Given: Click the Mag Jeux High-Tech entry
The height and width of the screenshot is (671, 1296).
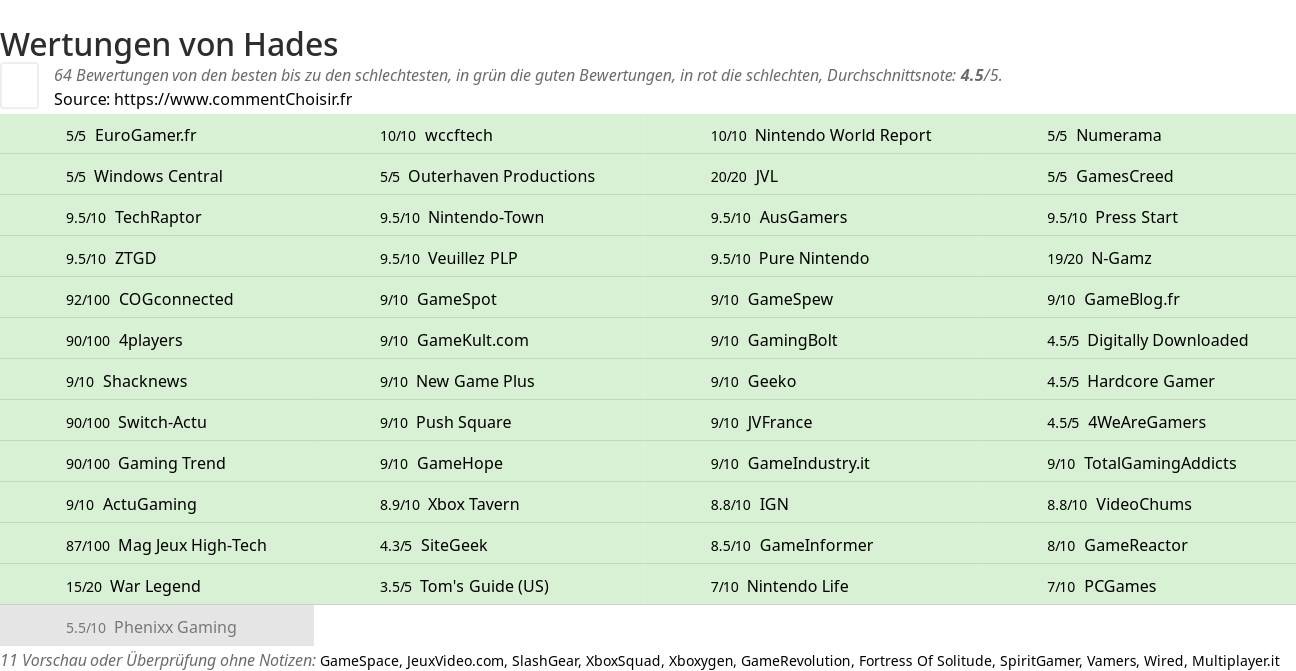Looking at the screenshot, I should coord(166,545).
